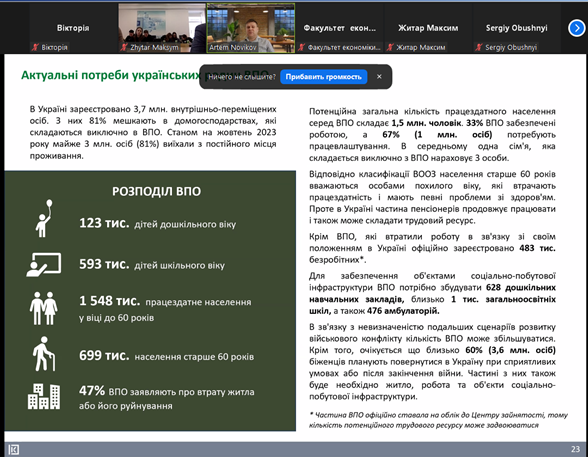Click muted mic icon on Zhytar Maksym

point(124,47)
